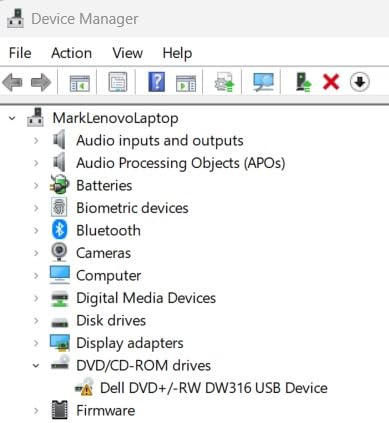Click the speaker icon for Audio Processing Objects
389x423 pixels.
pos(59,163)
